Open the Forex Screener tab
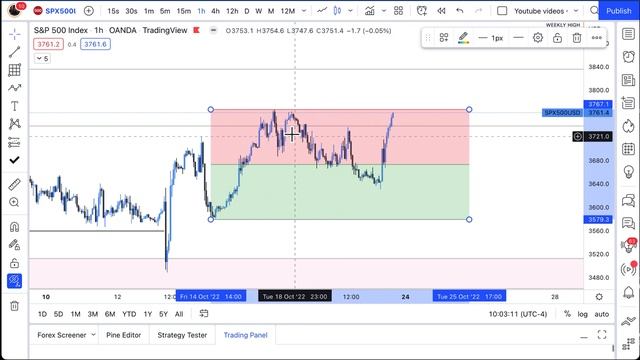640x360 pixels. click(x=66, y=335)
